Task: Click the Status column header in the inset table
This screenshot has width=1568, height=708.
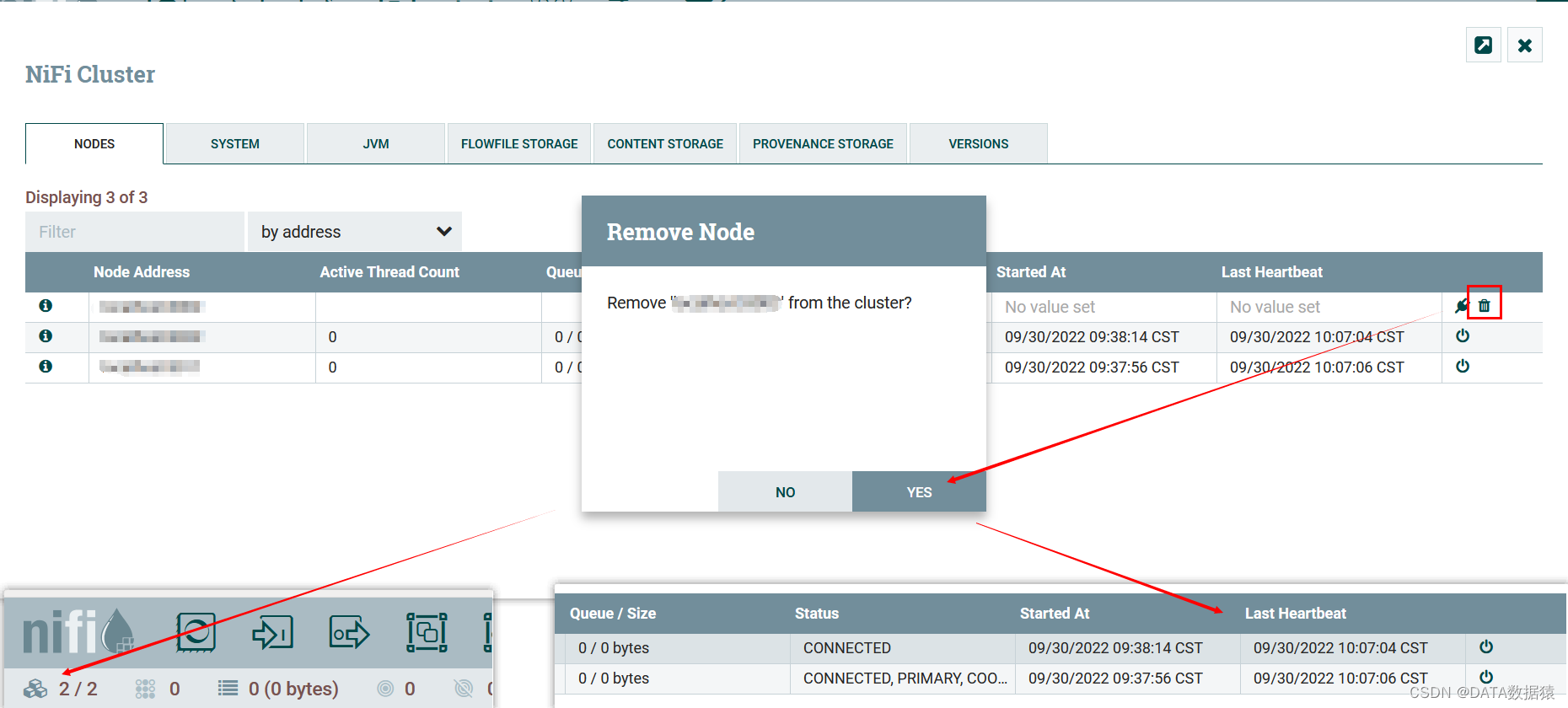Action: click(x=817, y=614)
